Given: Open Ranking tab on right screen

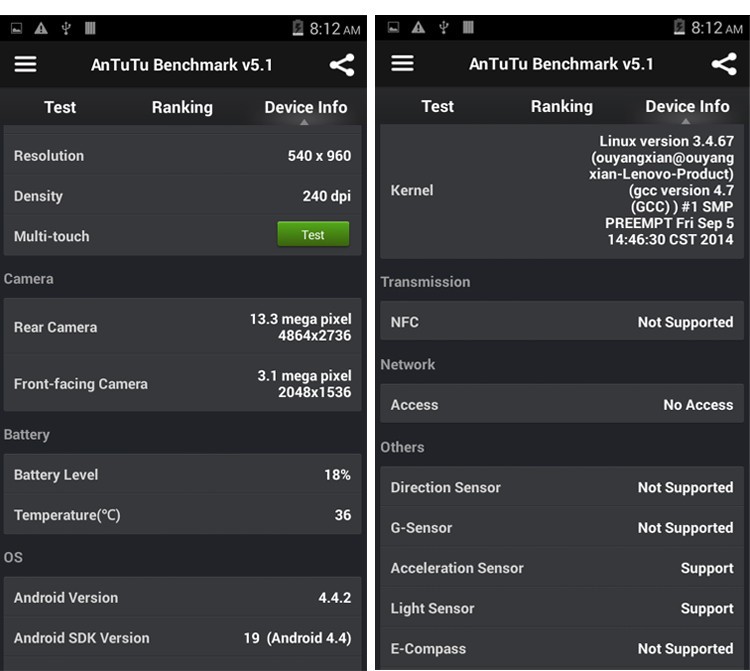Looking at the screenshot, I should 561,106.
